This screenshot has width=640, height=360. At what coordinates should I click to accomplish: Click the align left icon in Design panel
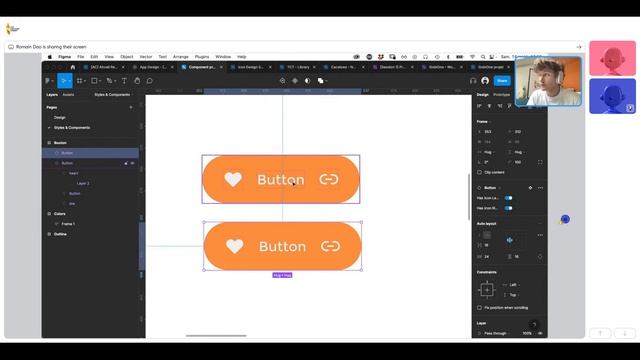point(479,106)
